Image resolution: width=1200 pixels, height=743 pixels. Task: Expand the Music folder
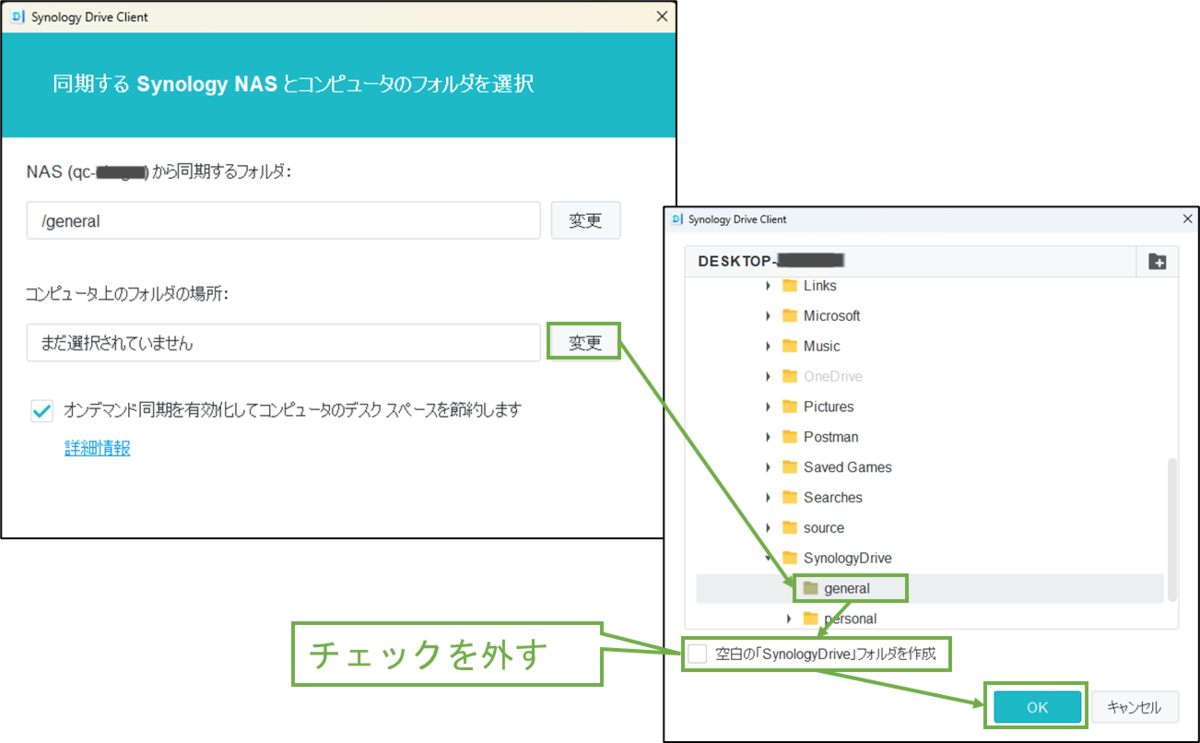tap(768, 346)
